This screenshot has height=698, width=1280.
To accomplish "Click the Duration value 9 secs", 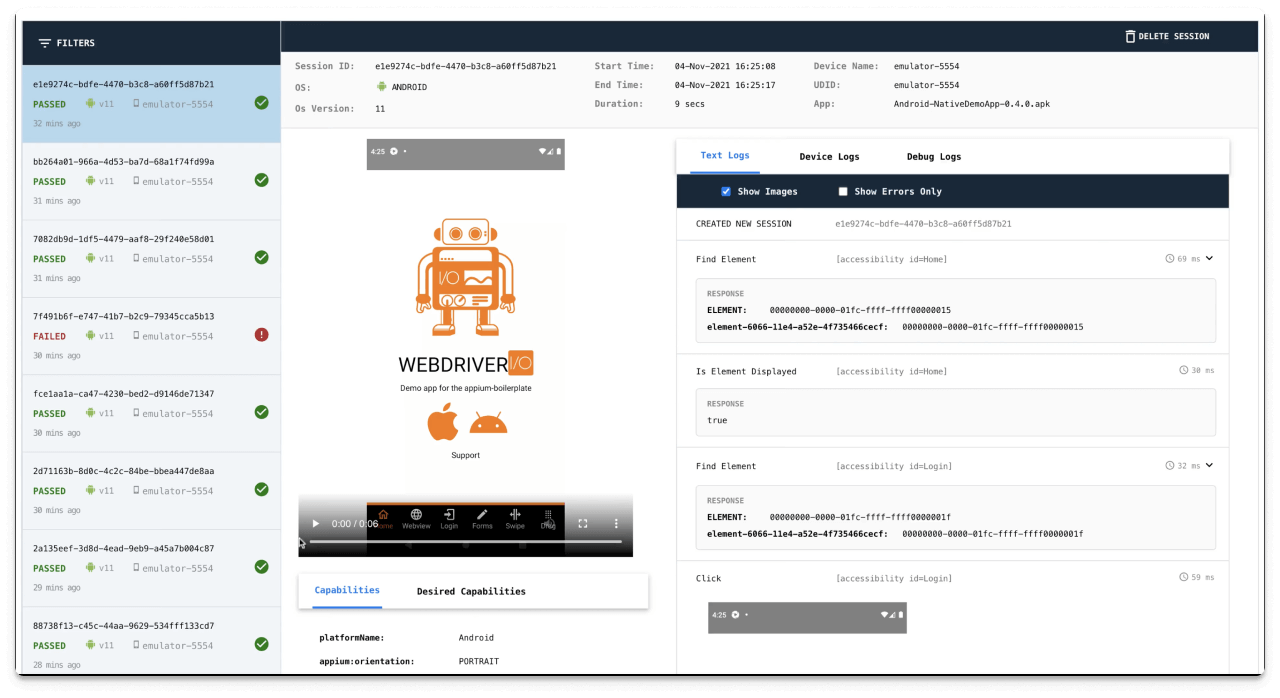I will point(692,104).
